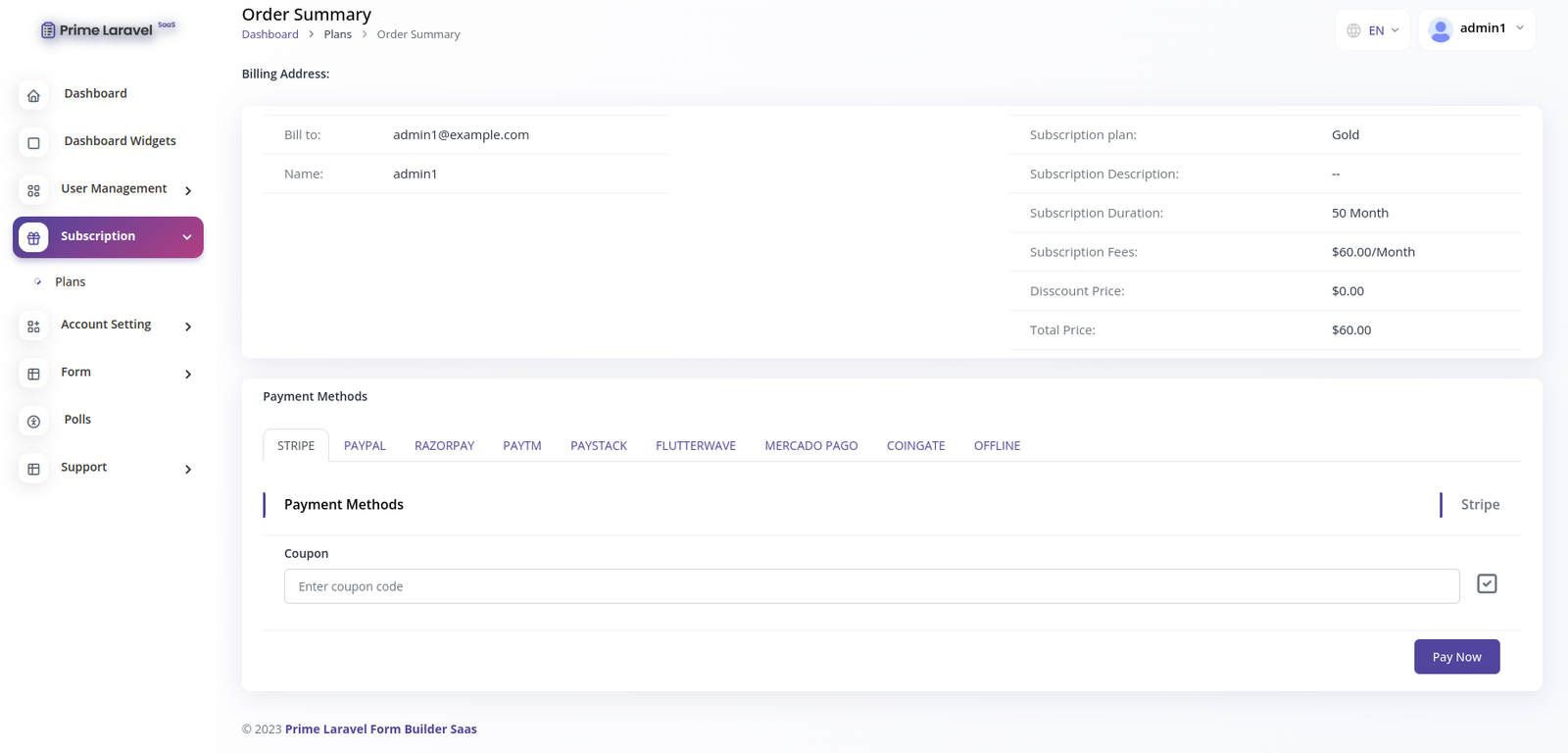Click the Subscription gift icon
This screenshot has width=1568, height=753.
[33, 237]
